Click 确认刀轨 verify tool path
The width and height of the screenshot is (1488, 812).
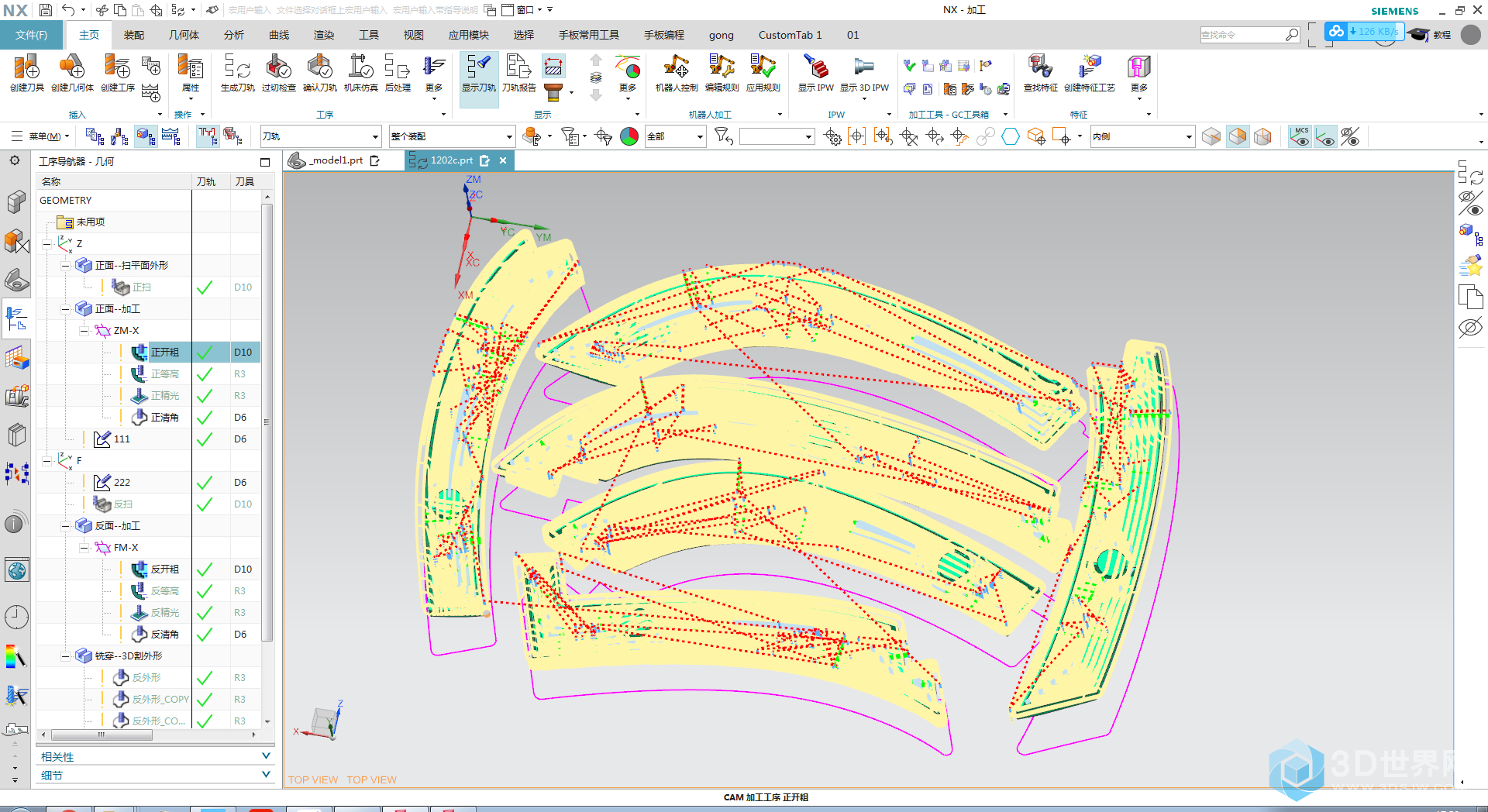(319, 74)
